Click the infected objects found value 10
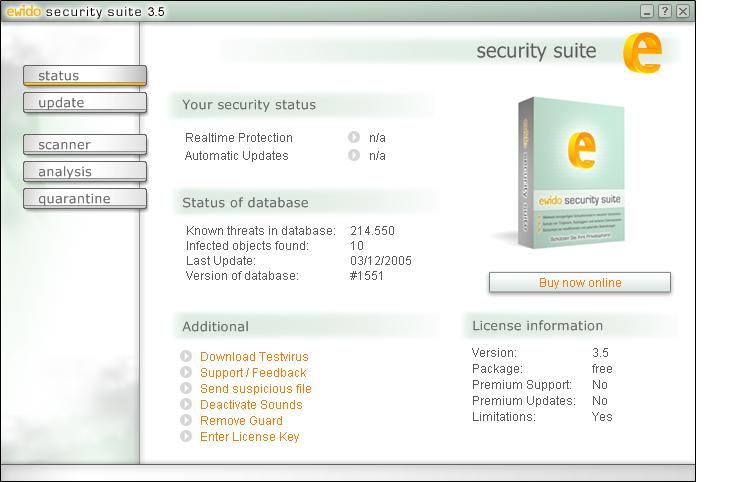This screenshot has height=482, width=736. click(x=357, y=245)
